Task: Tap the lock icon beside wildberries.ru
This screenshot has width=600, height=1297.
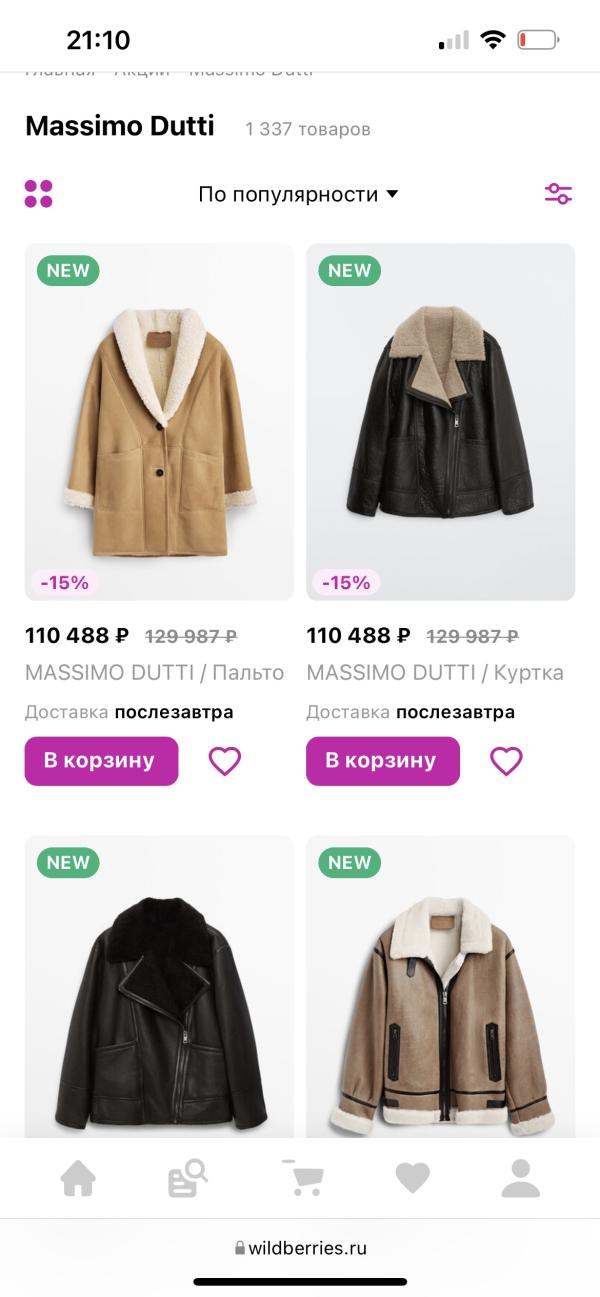Action: (x=240, y=1248)
